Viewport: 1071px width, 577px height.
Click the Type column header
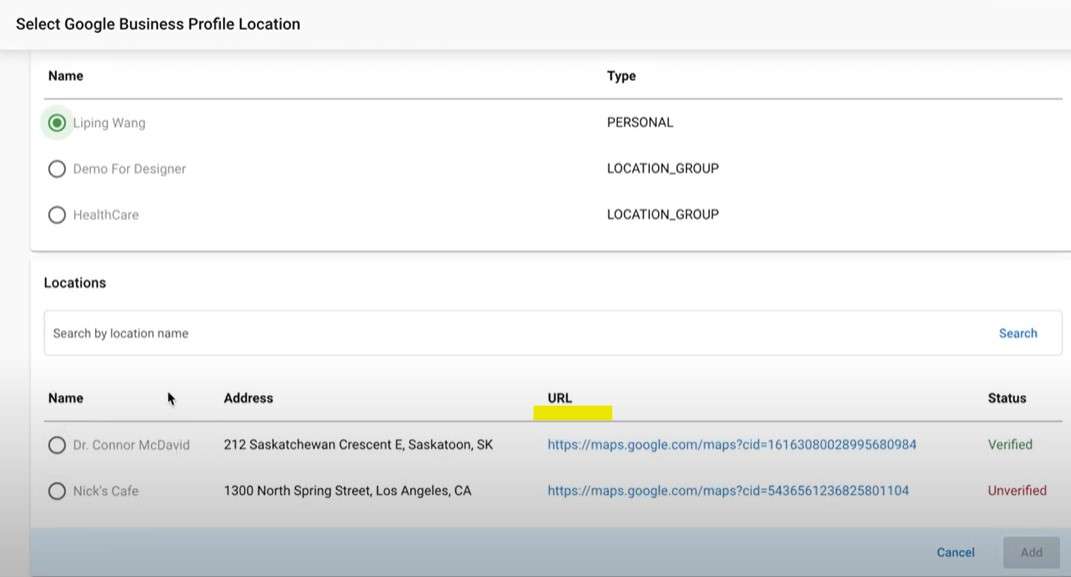(x=621, y=76)
